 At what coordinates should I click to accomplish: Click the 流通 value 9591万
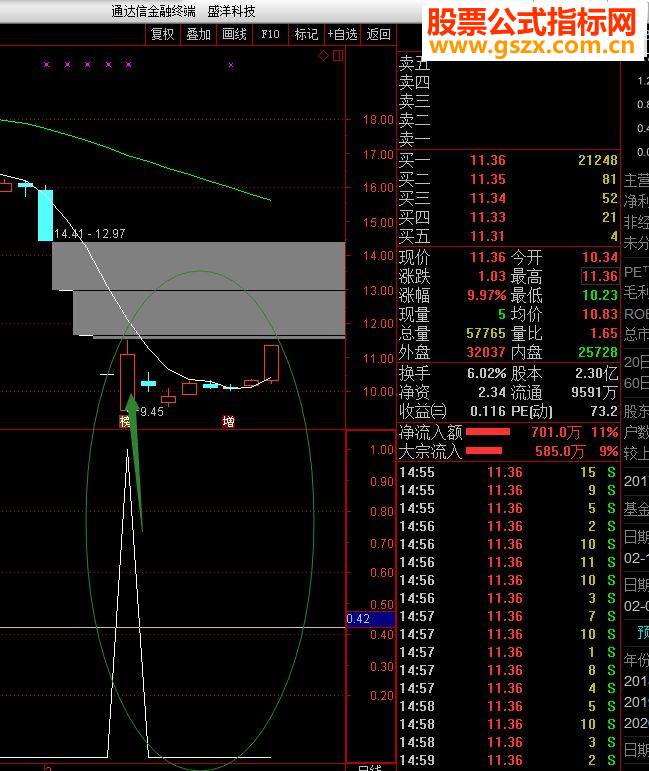[594, 392]
